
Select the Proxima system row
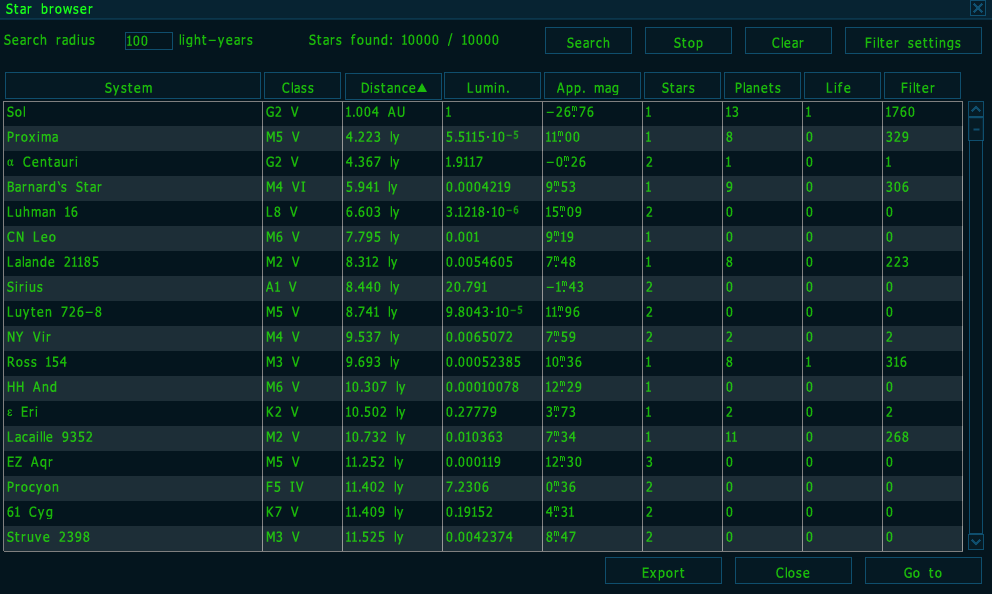coord(483,137)
